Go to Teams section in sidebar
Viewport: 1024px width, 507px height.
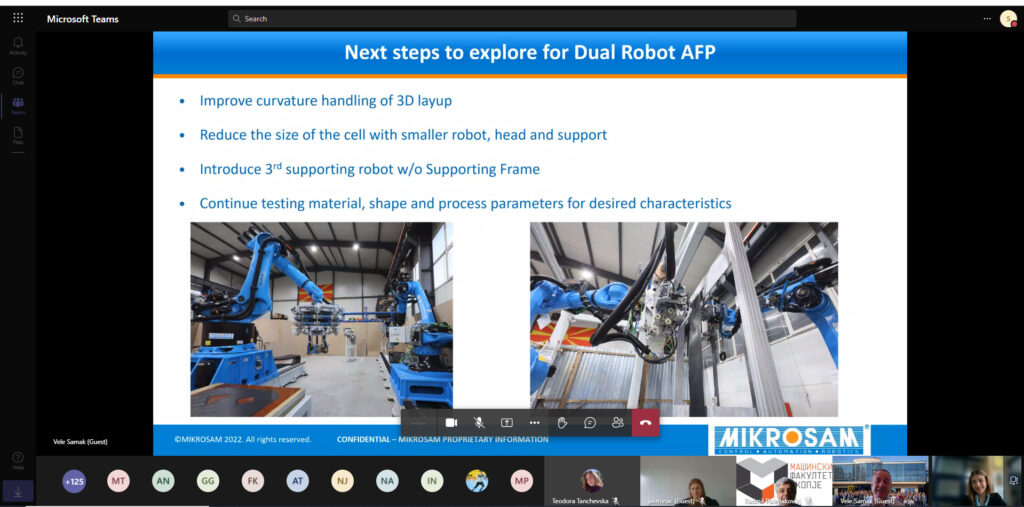tap(18, 105)
